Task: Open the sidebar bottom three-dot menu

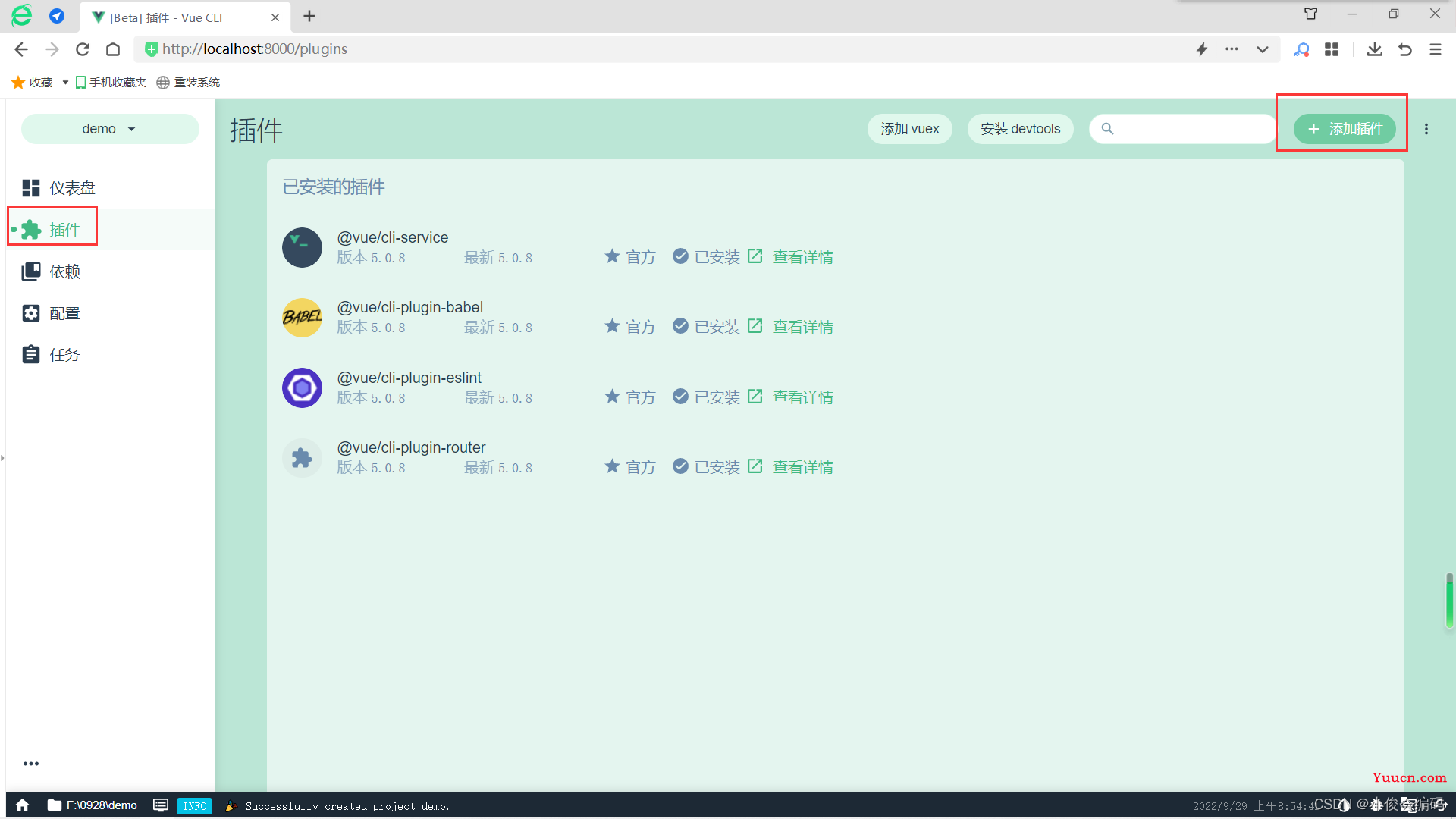Action: tap(31, 764)
